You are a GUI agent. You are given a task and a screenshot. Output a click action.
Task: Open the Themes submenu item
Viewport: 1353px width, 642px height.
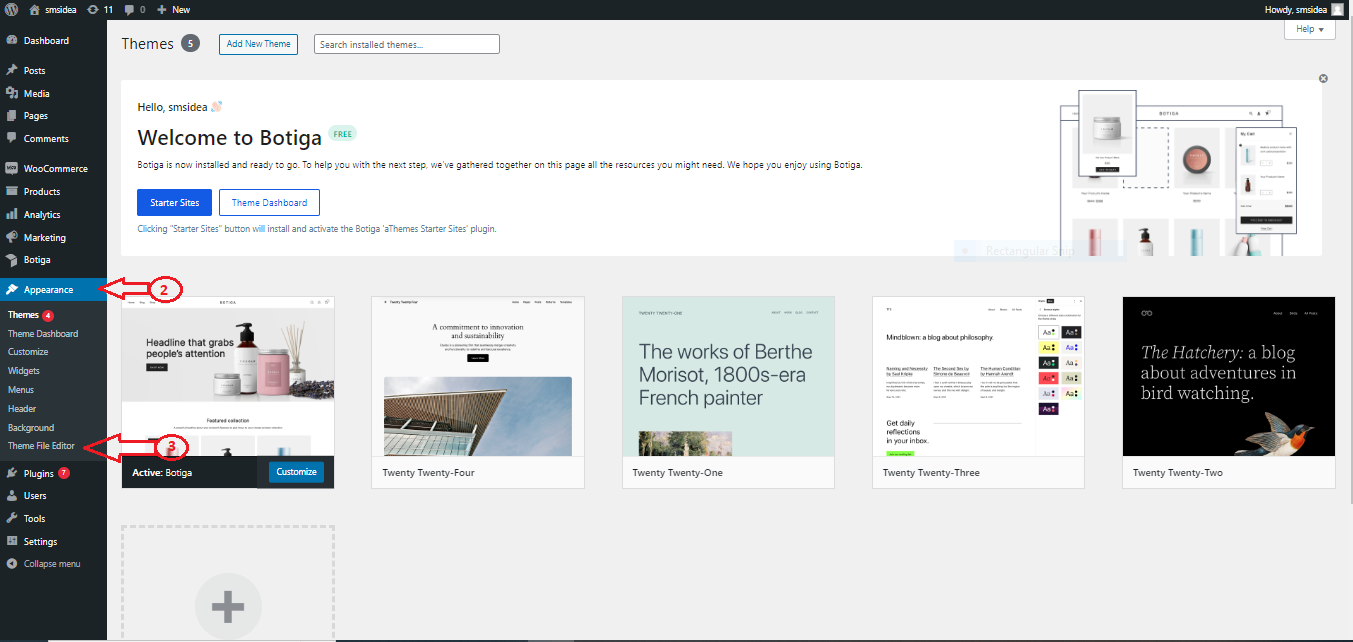tap(23, 315)
